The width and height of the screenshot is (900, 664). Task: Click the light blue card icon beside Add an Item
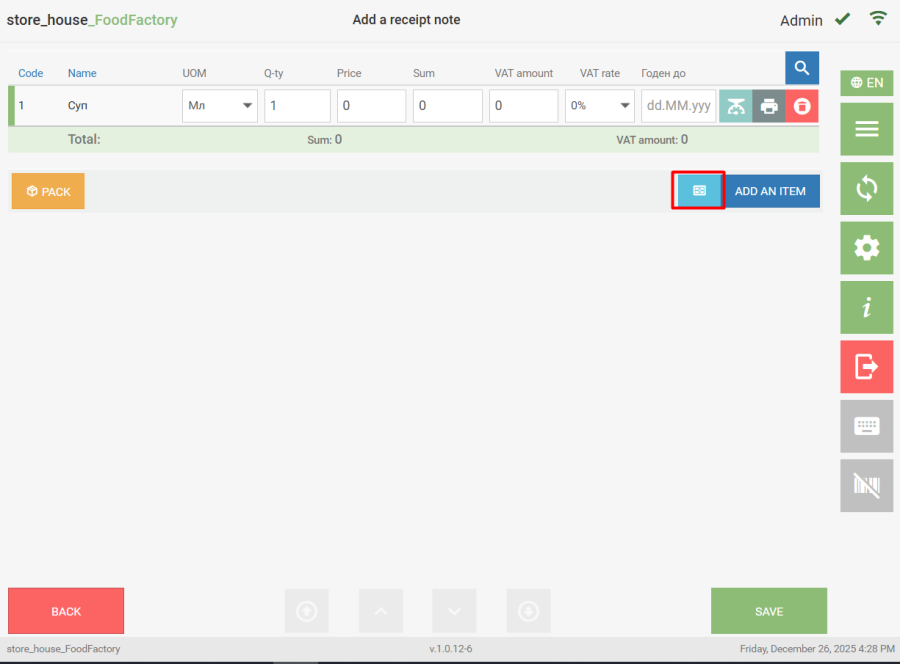[x=699, y=190]
